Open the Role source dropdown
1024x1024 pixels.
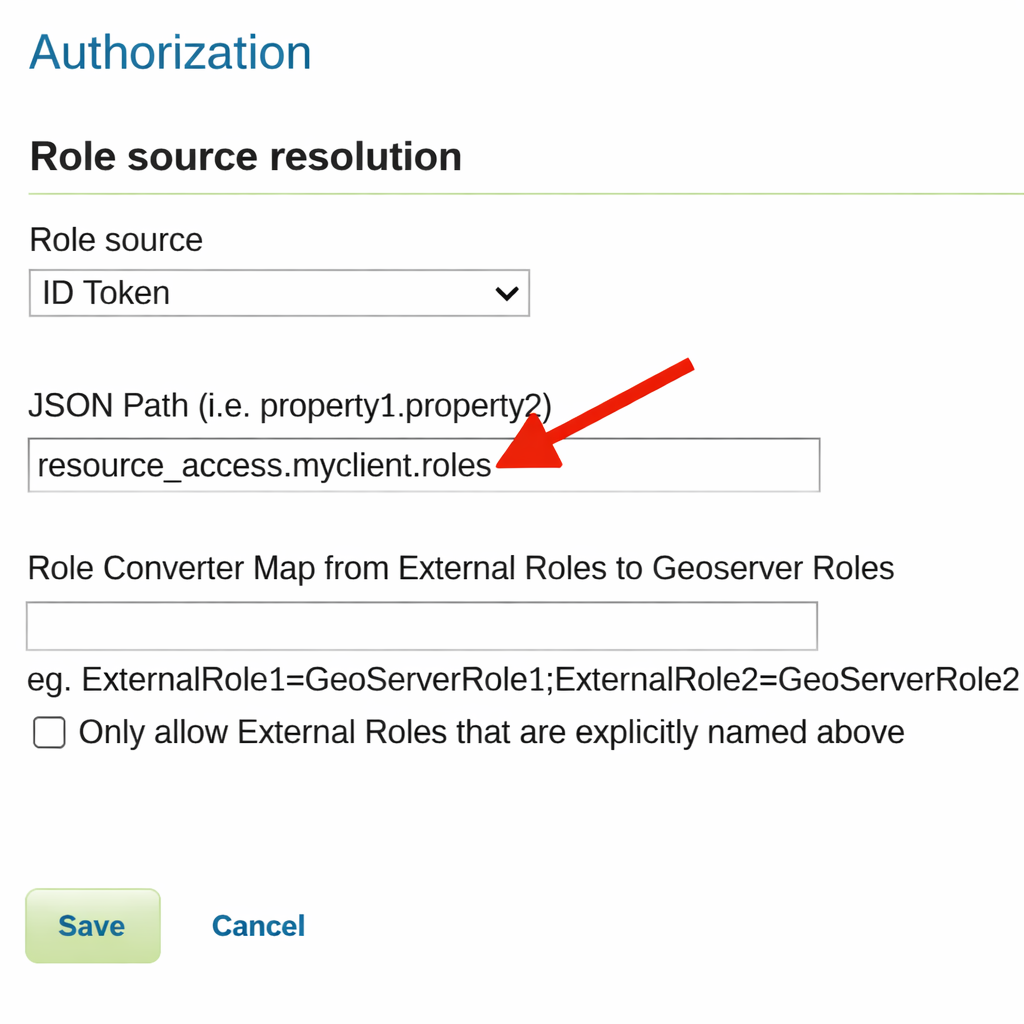tap(278, 293)
